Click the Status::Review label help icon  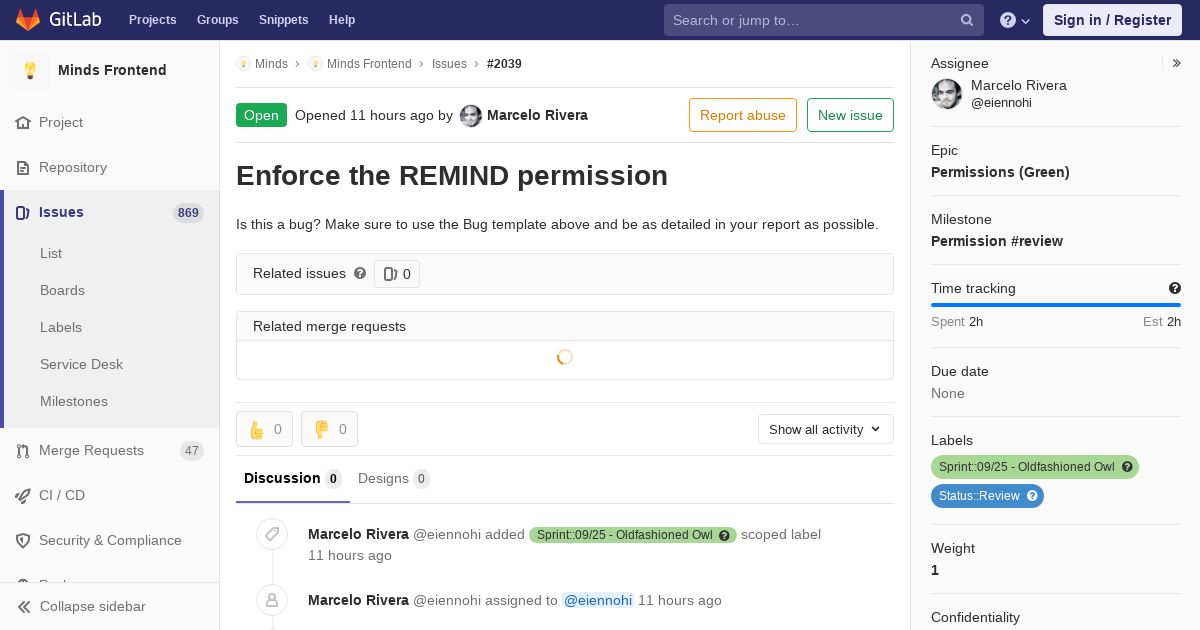pyautogui.click(x=1032, y=496)
